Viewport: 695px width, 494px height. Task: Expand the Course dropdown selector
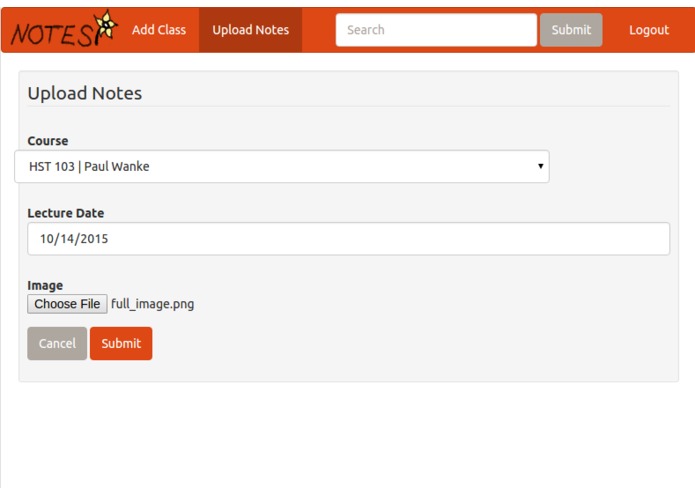coord(282,166)
